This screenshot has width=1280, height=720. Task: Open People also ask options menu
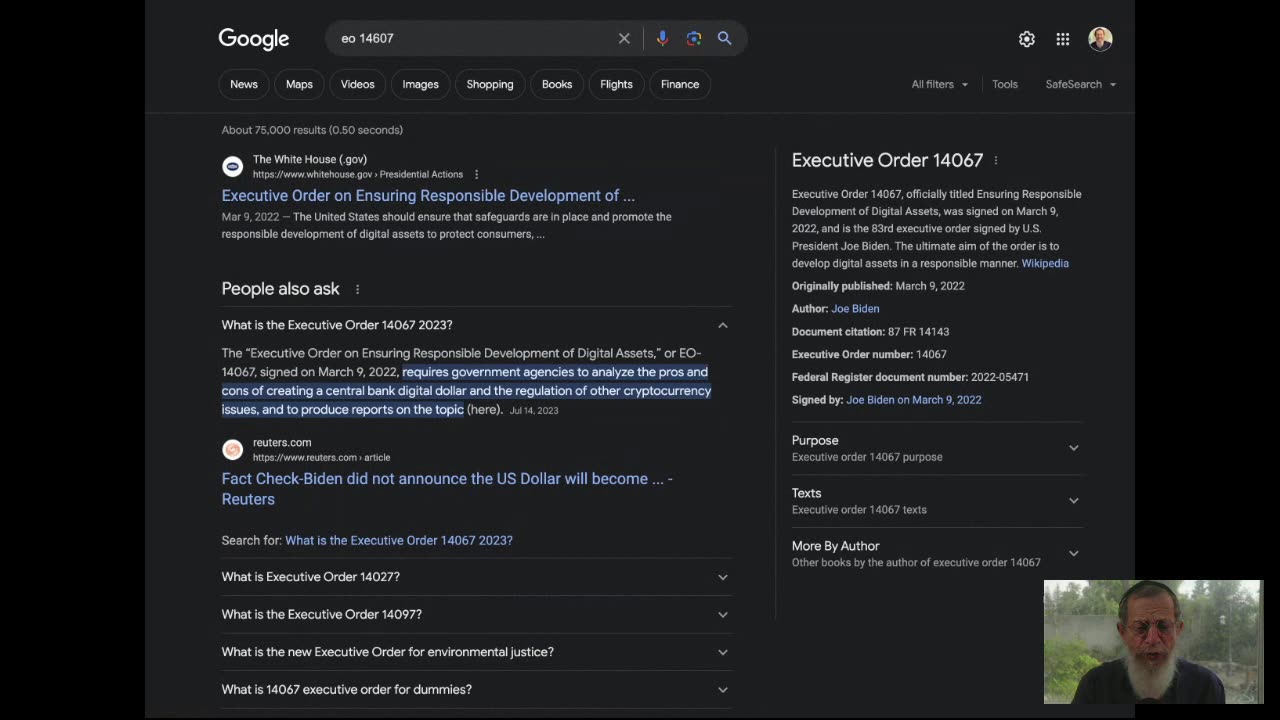tap(357, 289)
